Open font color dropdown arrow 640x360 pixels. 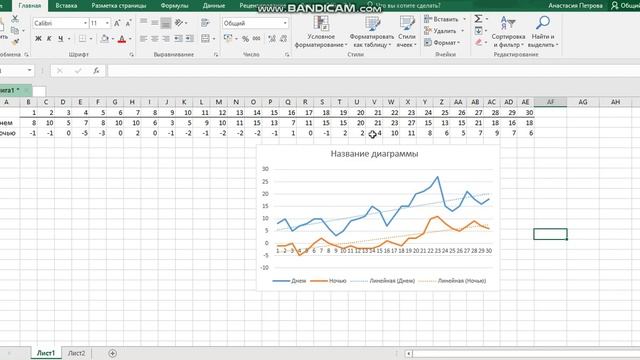tap(130, 39)
